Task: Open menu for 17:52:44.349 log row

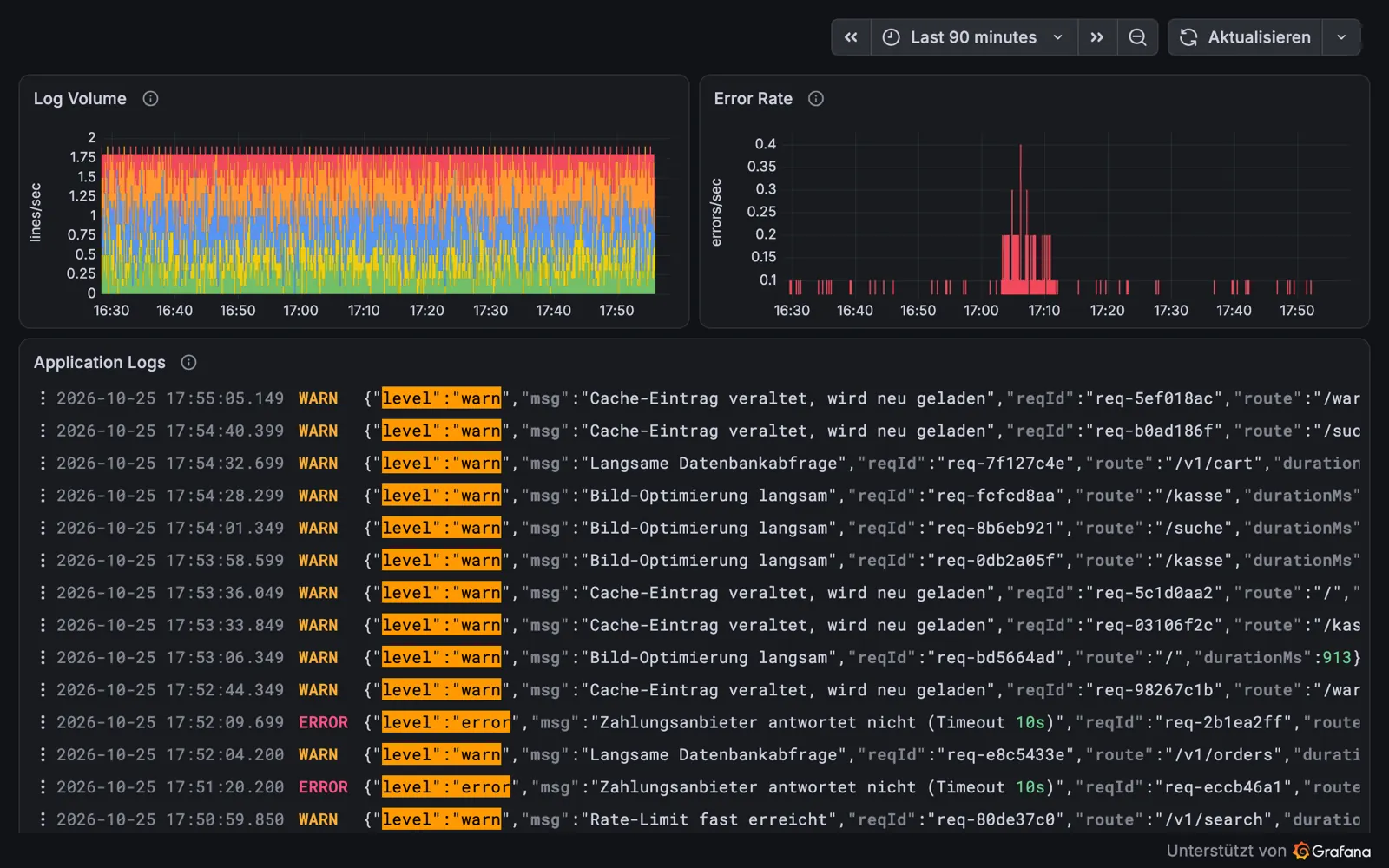Action: [43, 690]
